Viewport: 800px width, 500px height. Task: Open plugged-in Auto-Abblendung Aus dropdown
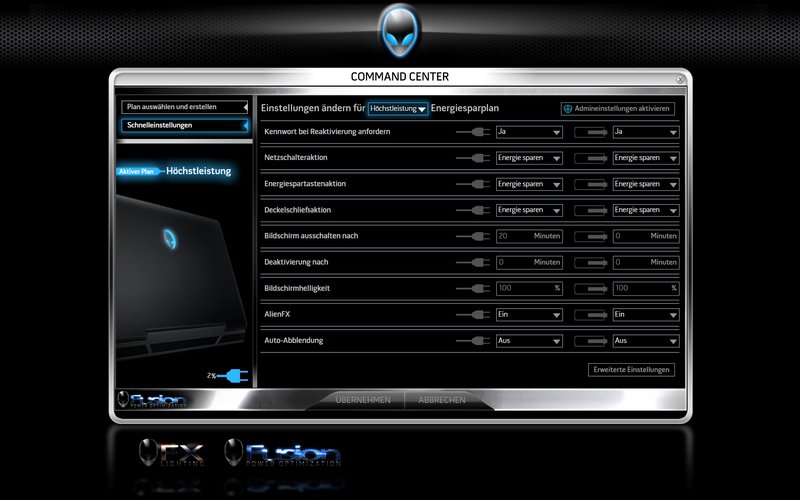tap(529, 341)
